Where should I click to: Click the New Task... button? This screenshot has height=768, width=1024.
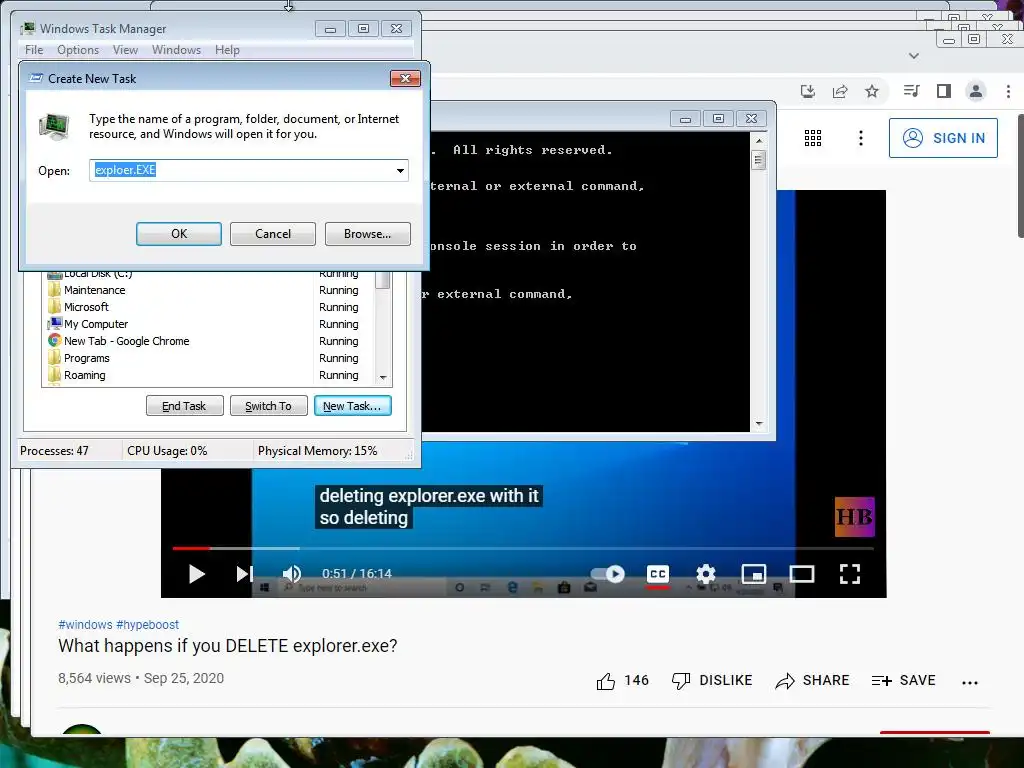pyautogui.click(x=353, y=406)
